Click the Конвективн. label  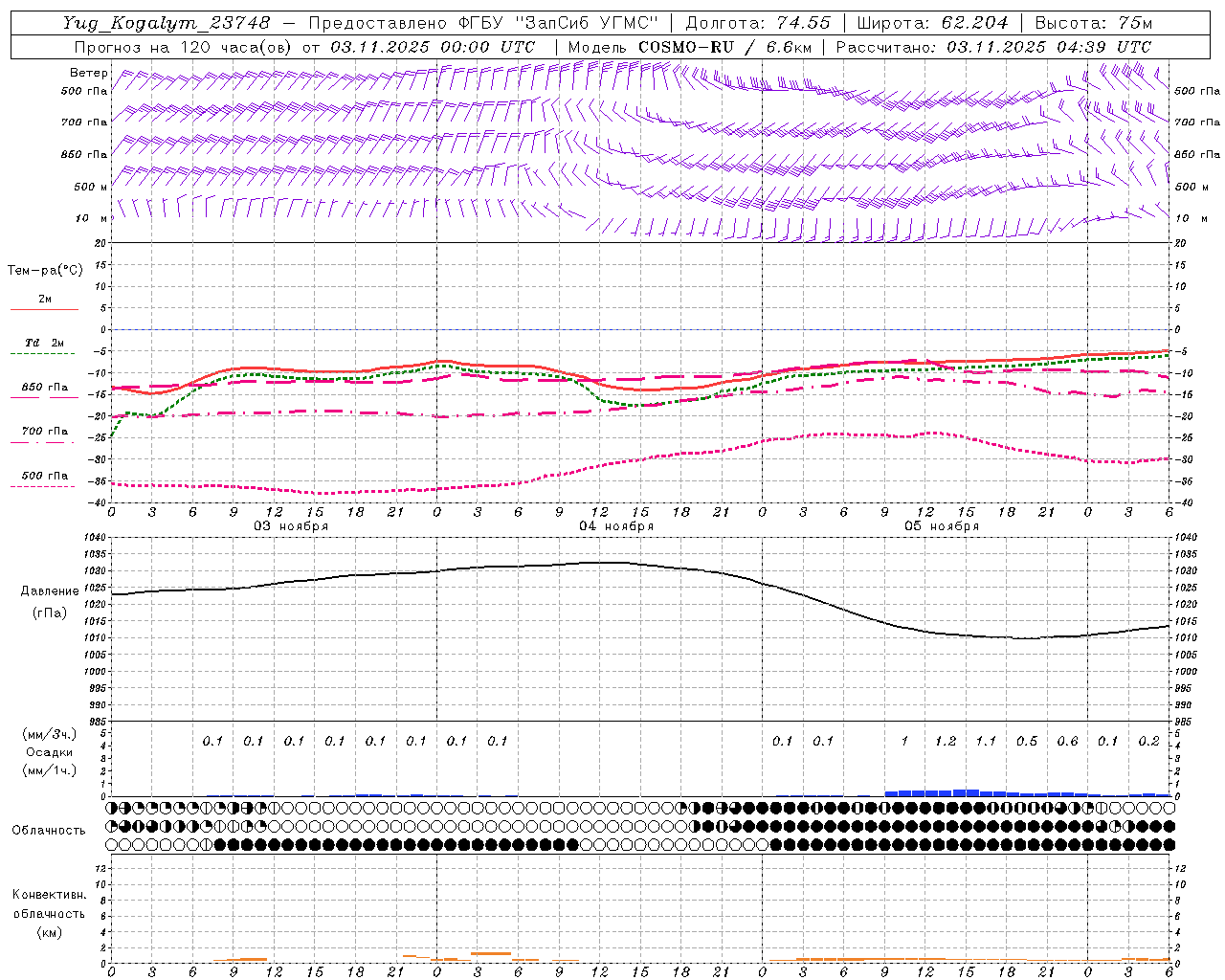49,895
